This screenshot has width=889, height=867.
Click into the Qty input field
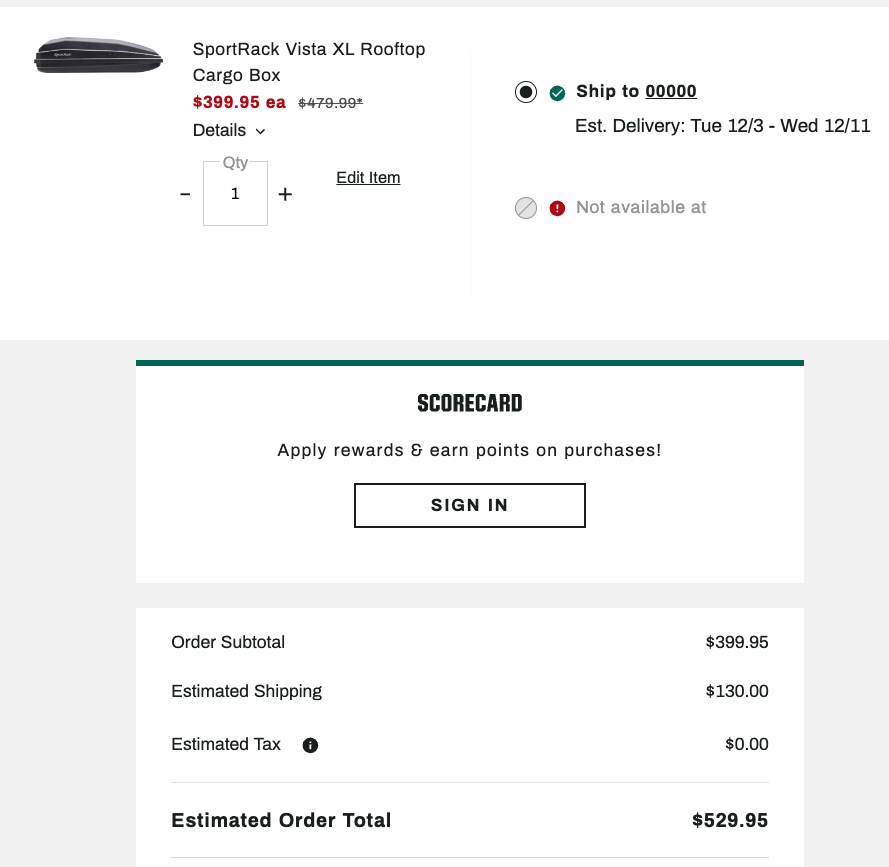pyautogui.click(x=235, y=194)
